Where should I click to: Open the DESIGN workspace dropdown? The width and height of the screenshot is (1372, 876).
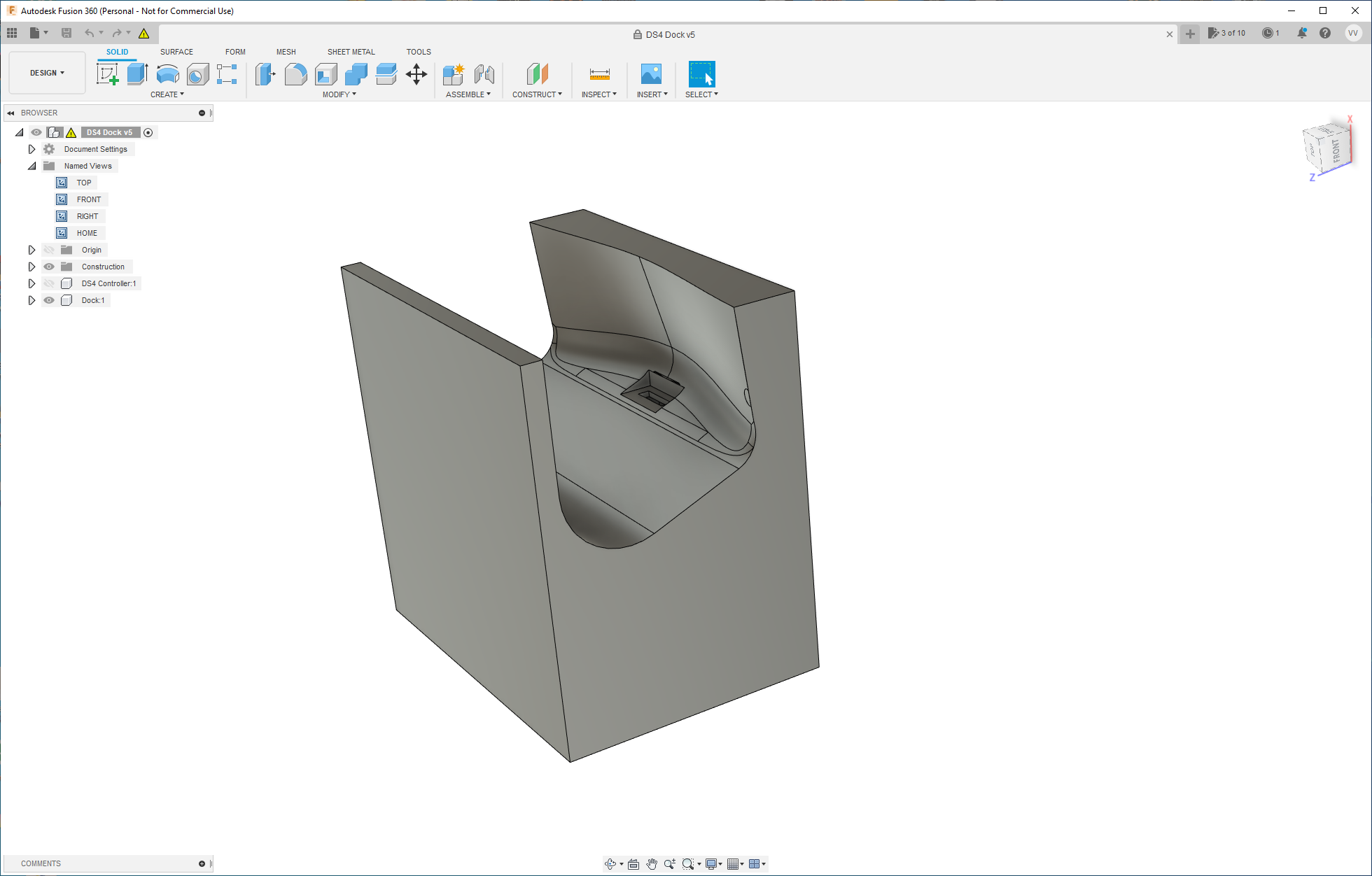pos(47,73)
